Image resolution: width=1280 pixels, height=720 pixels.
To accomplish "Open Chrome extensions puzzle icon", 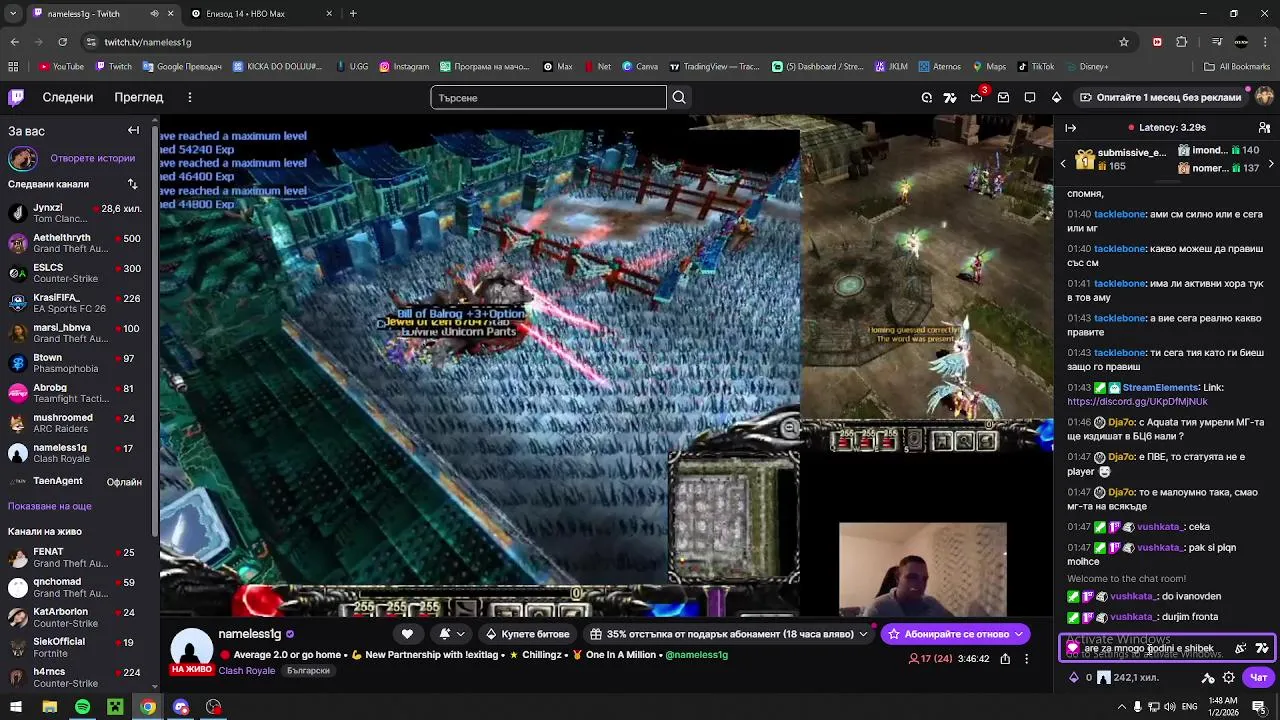I will tap(1182, 42).
